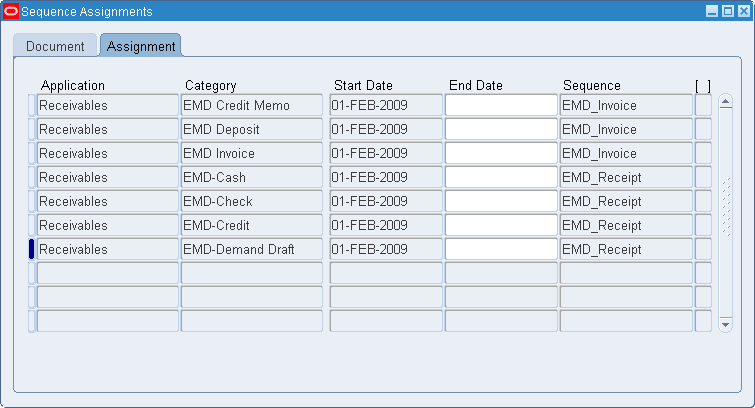Click Receivables in the EMD-Demand Draft row
Screen dimensions: 755x408
pyautogui.click(x=107, y=250)
